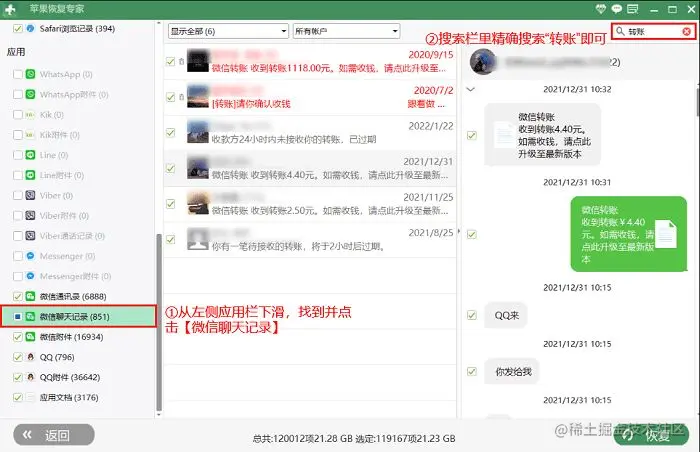Toggle checkbox beside the 你发给我 message
The width and height of the screenshot is (700, 452).
(471, 372)
